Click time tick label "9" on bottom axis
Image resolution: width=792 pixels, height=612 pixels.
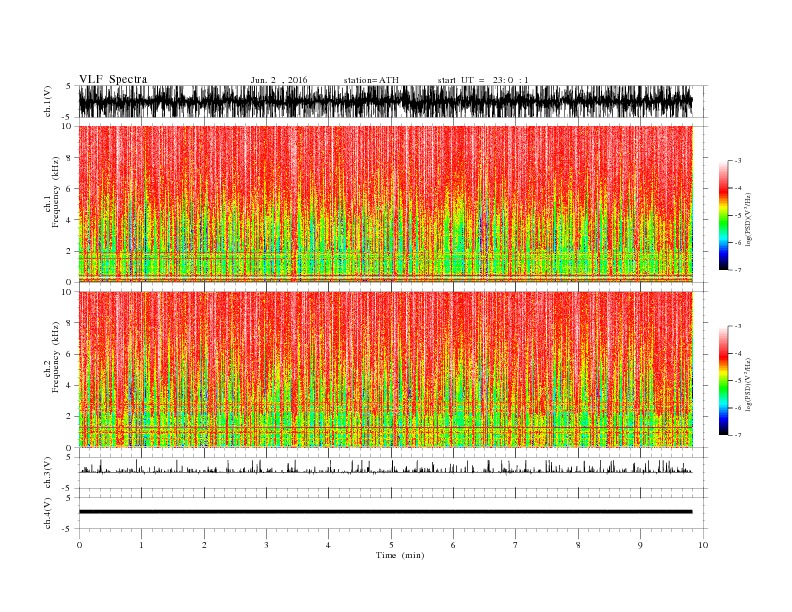[640, 545]
